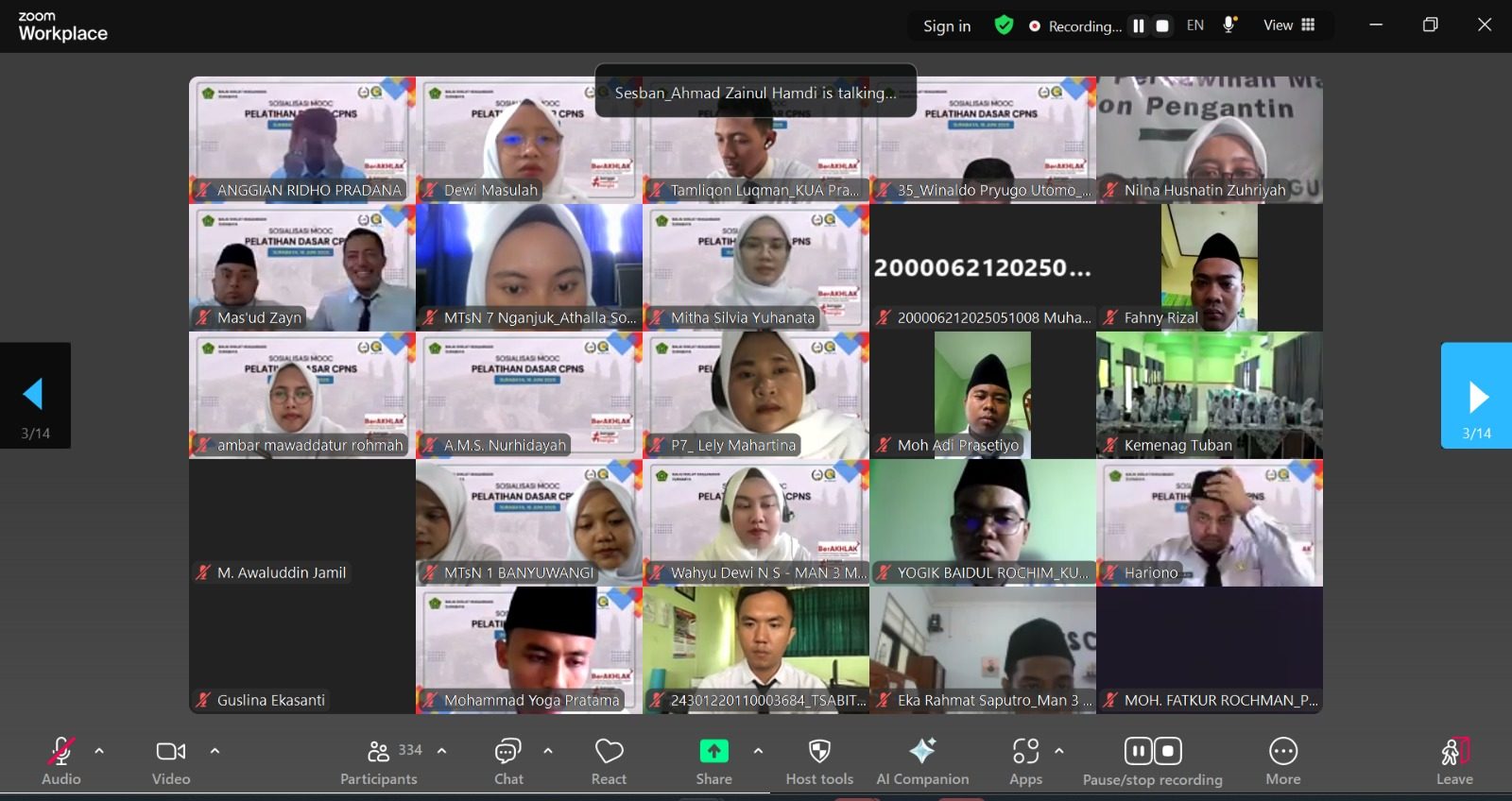The height and width of the screenshot is (801, 1512).
Task: Open the View layout menu
Action: click(1289, 26)
